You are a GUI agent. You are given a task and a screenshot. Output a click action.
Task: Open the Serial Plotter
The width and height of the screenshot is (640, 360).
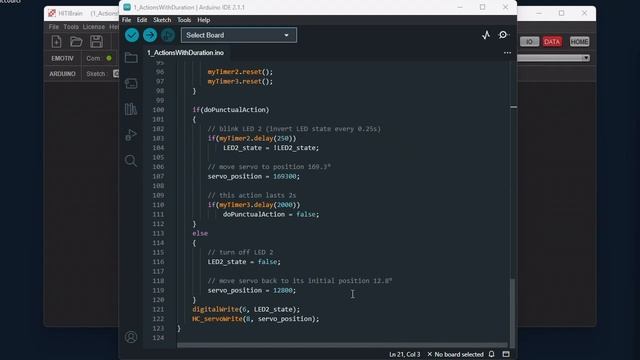tap(486, 35)
